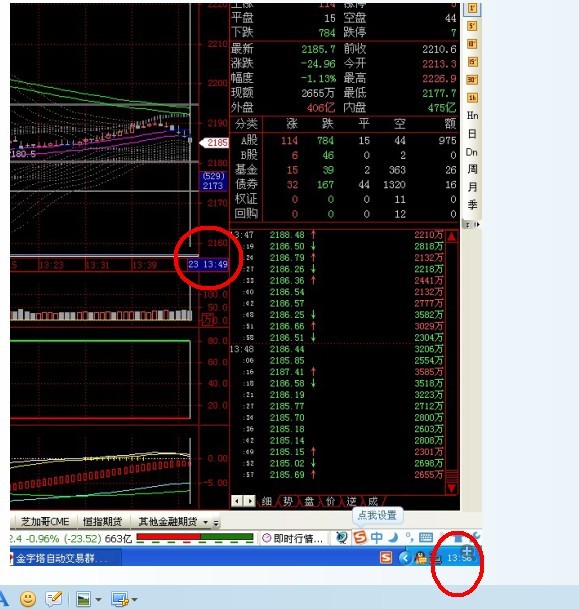Toggle the moon half-width/full-width icon
Image resolution: width=579 pixels, height=609 pixels.
[393, 538]
